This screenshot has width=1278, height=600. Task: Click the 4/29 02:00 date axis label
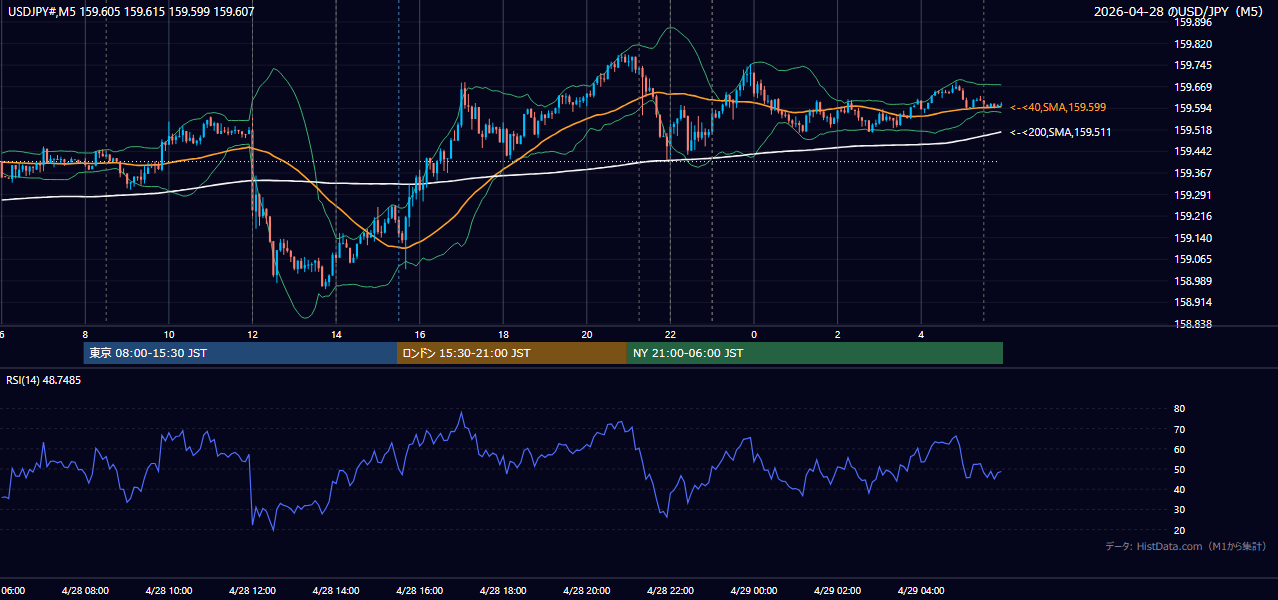coord(837,591)
